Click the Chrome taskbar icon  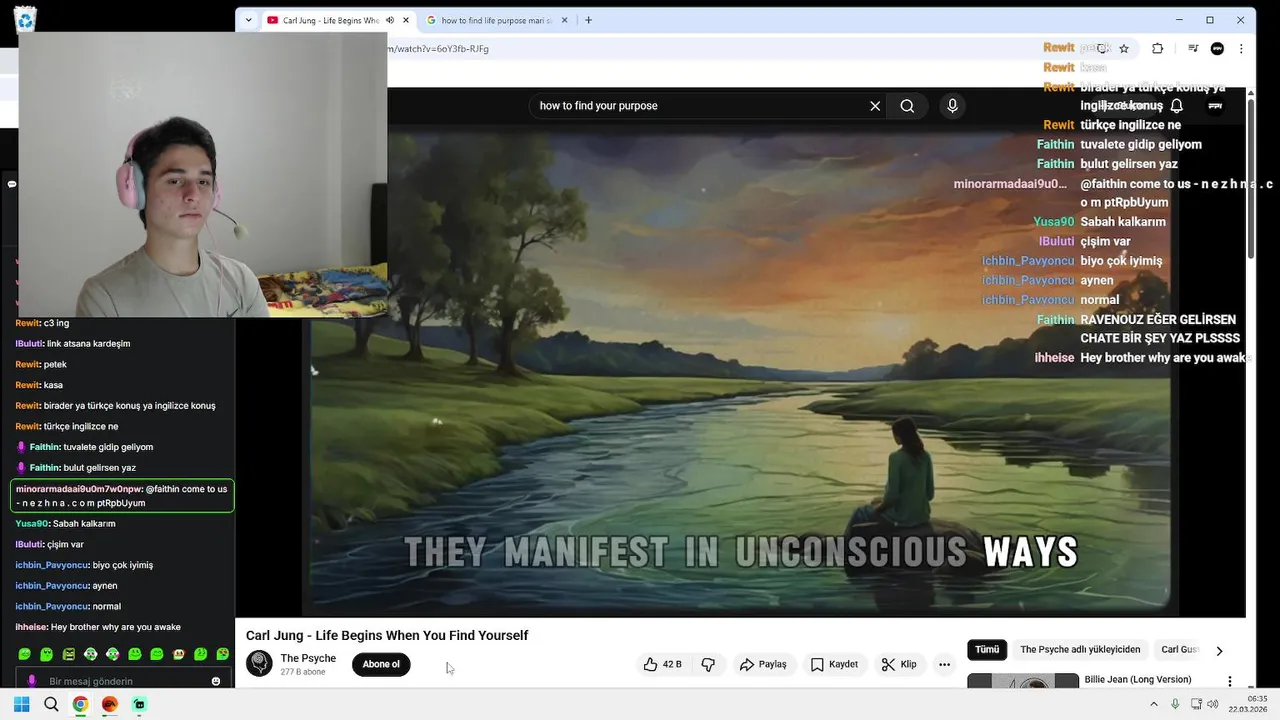(80, 704)
